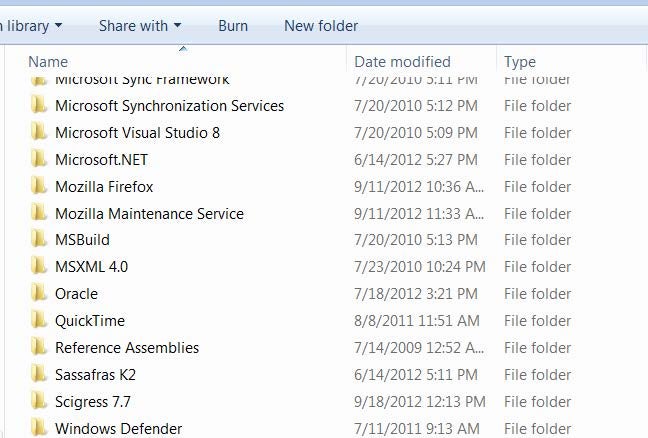
Task: Click the Windows Defender folder icon
Action: (39, 428)
